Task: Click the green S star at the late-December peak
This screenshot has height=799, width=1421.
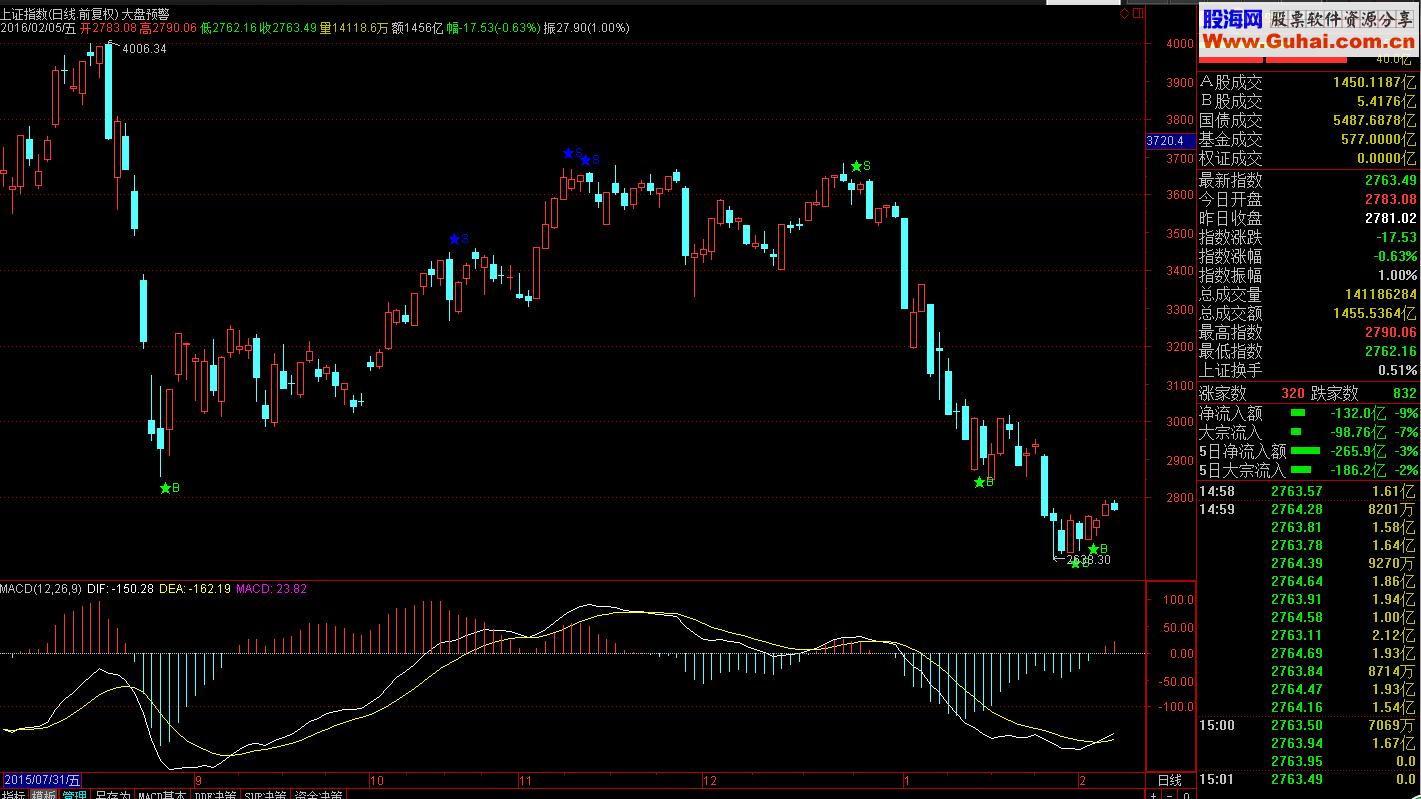Action: 856,166
